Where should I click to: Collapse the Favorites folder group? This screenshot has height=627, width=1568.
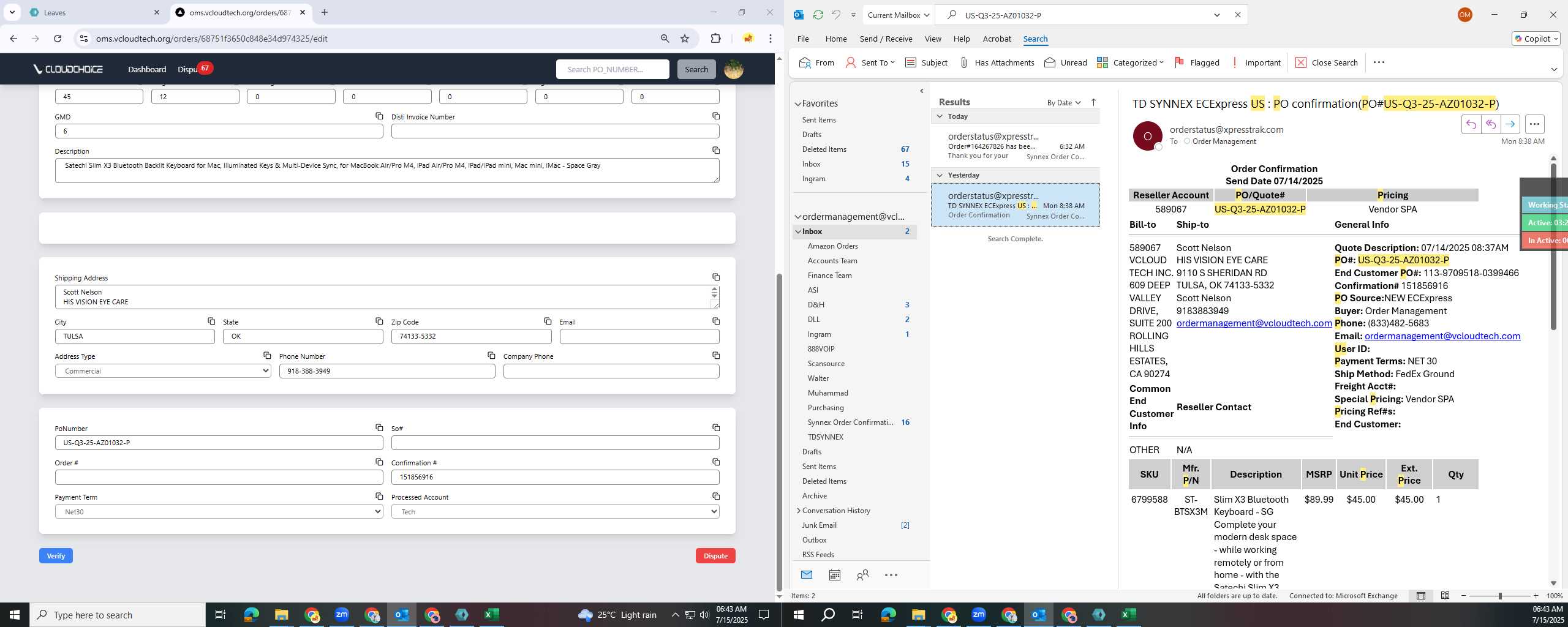[x=798, y=103]
